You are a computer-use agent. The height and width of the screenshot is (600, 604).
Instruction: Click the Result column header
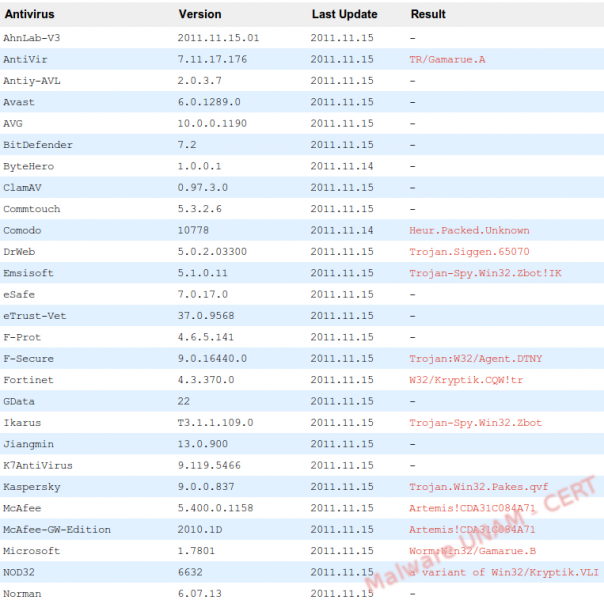428,14
